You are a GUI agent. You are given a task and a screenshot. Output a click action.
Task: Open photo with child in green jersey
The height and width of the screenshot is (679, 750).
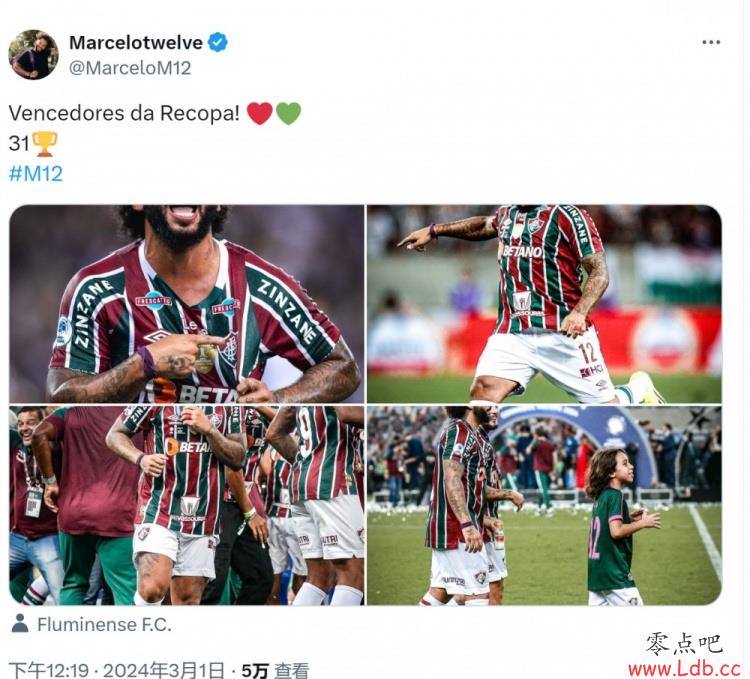click(x=544, y=505)
